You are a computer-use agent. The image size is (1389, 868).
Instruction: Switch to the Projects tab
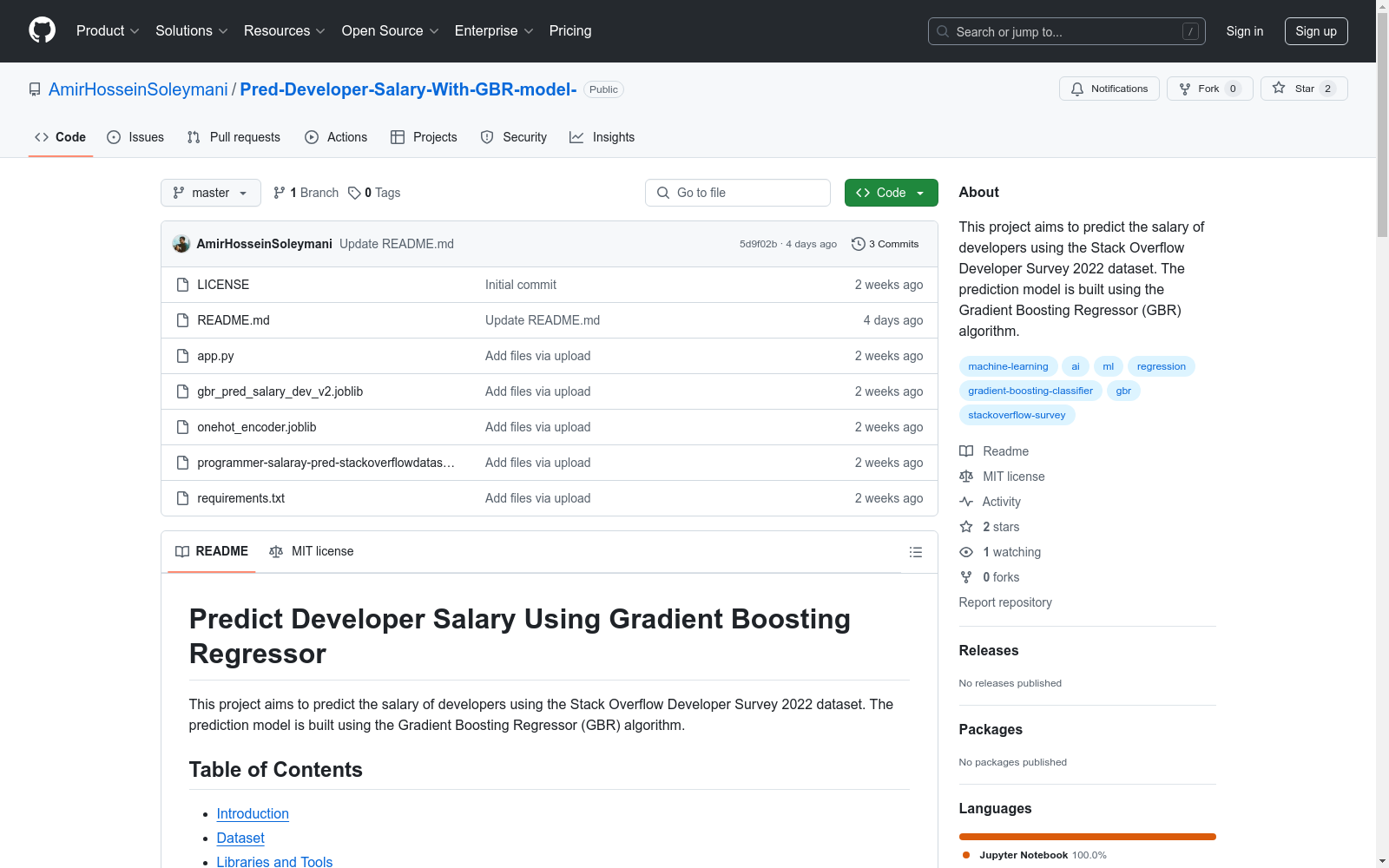[424, 137]
